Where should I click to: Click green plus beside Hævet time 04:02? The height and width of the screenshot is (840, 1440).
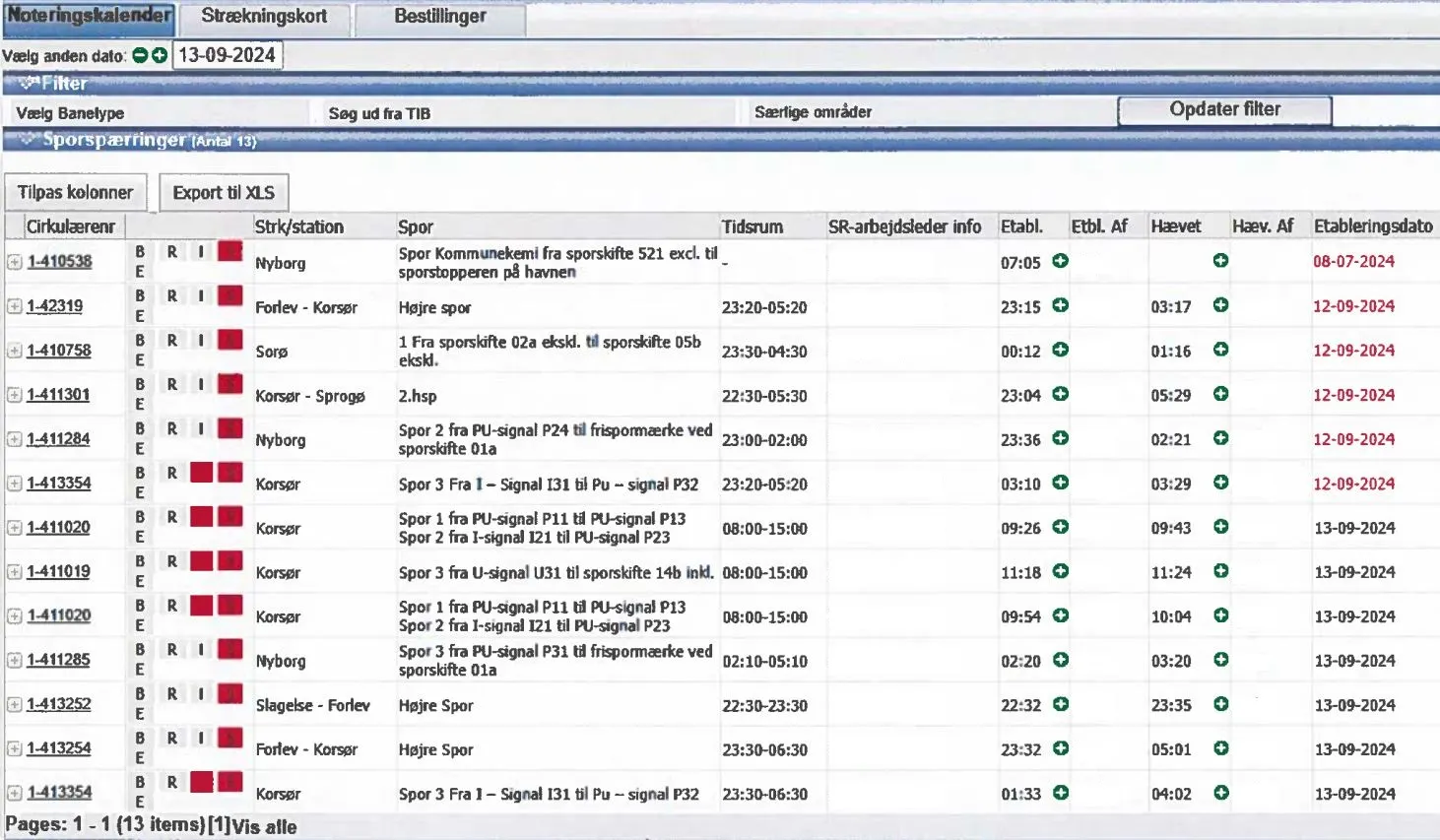pyautogui.click(x=1220, y=793)
